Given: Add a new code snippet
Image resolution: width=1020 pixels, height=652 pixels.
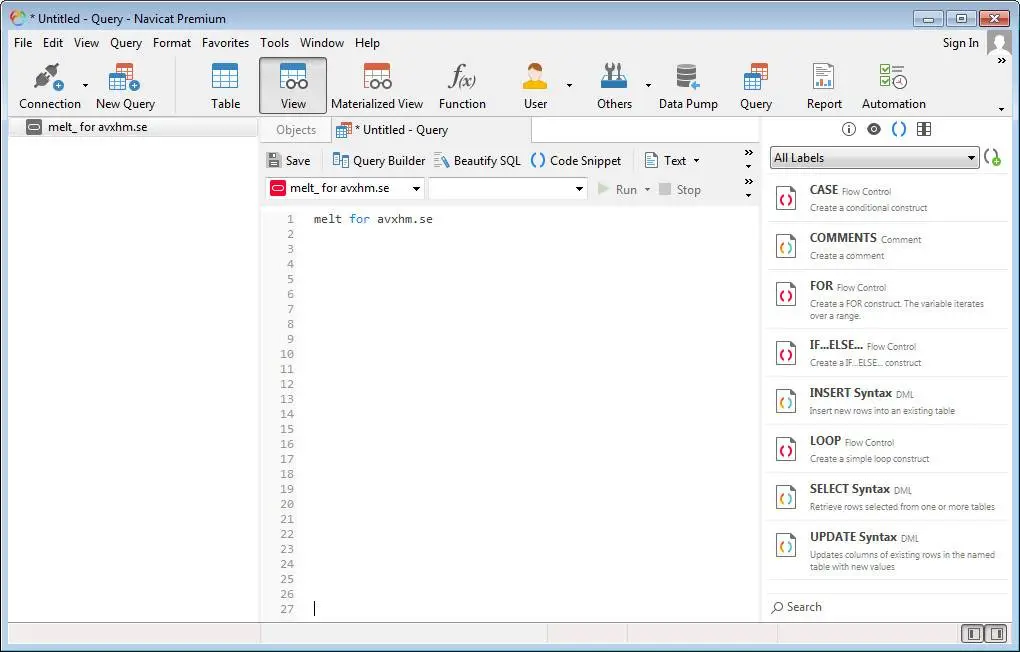Looking at the screenshot, I should [993, 157].
